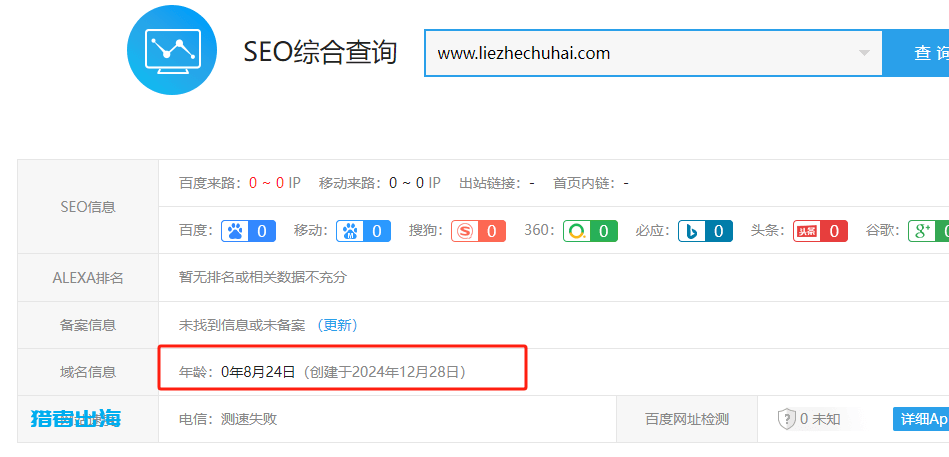Click the text 暂无排名或相关数据不充分
949x457 pixels.
pos(263,278)
